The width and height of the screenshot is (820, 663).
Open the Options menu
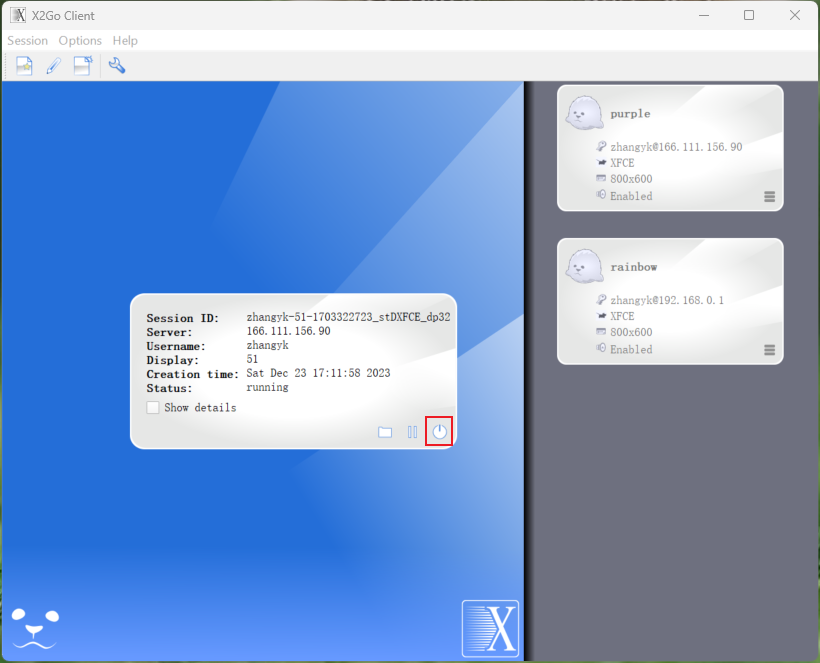[80, 41]
